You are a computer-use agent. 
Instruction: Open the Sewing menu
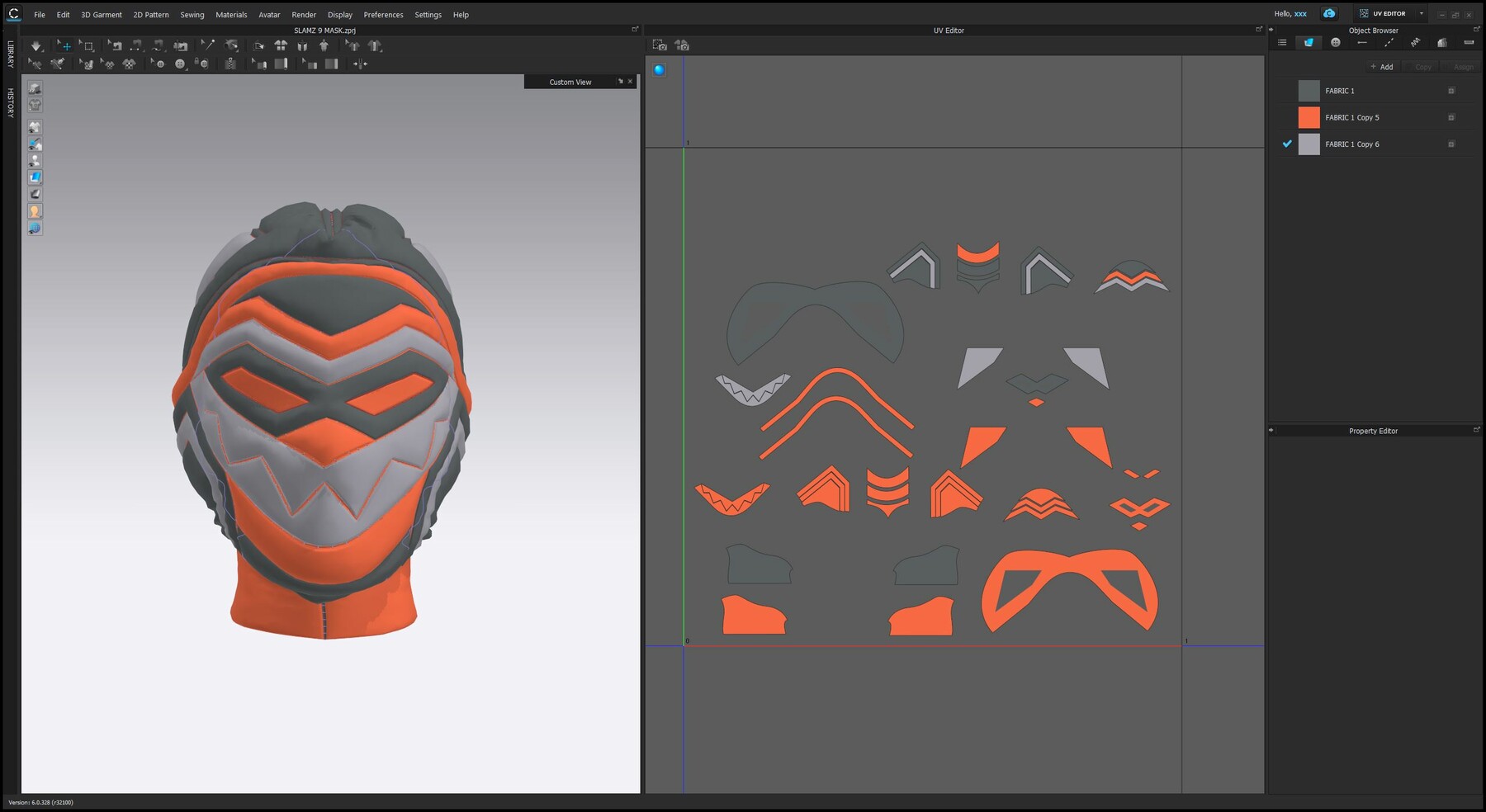[192, 14]
